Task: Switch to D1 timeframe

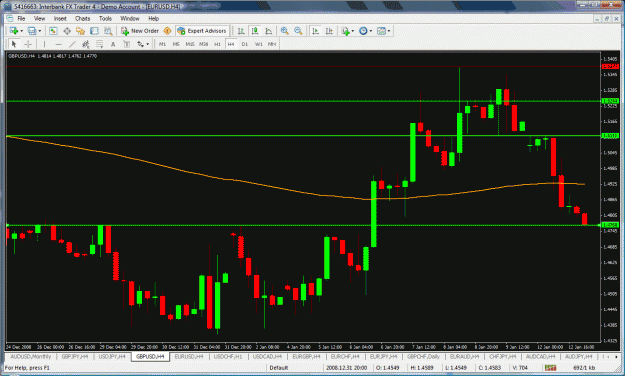Action: point(245,44)
